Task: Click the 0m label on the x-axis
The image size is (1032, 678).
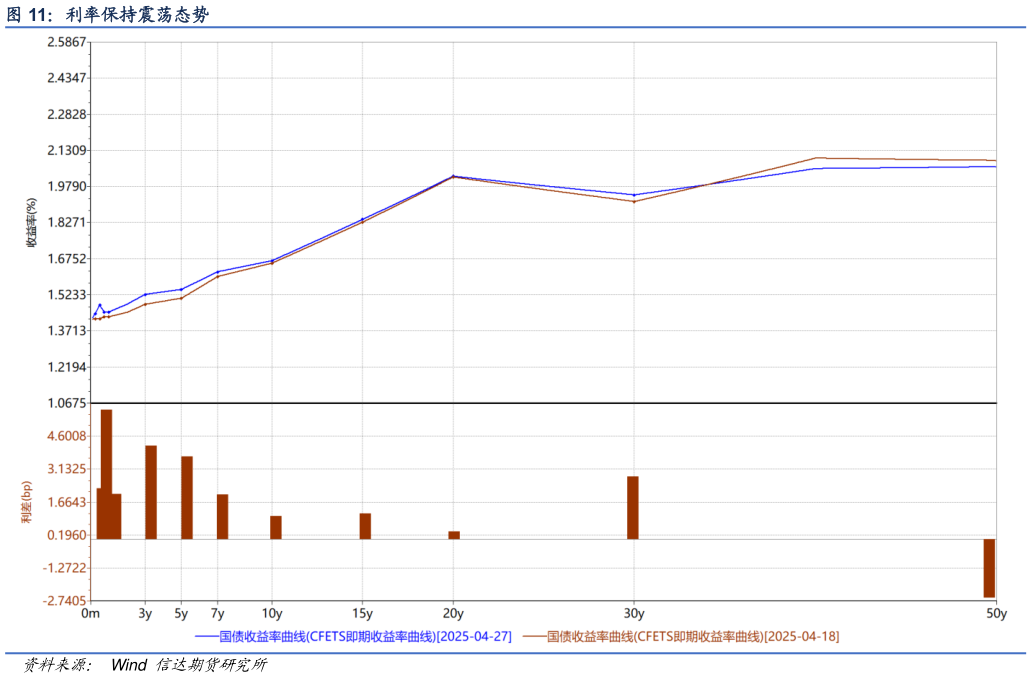Action: point(90,613)
